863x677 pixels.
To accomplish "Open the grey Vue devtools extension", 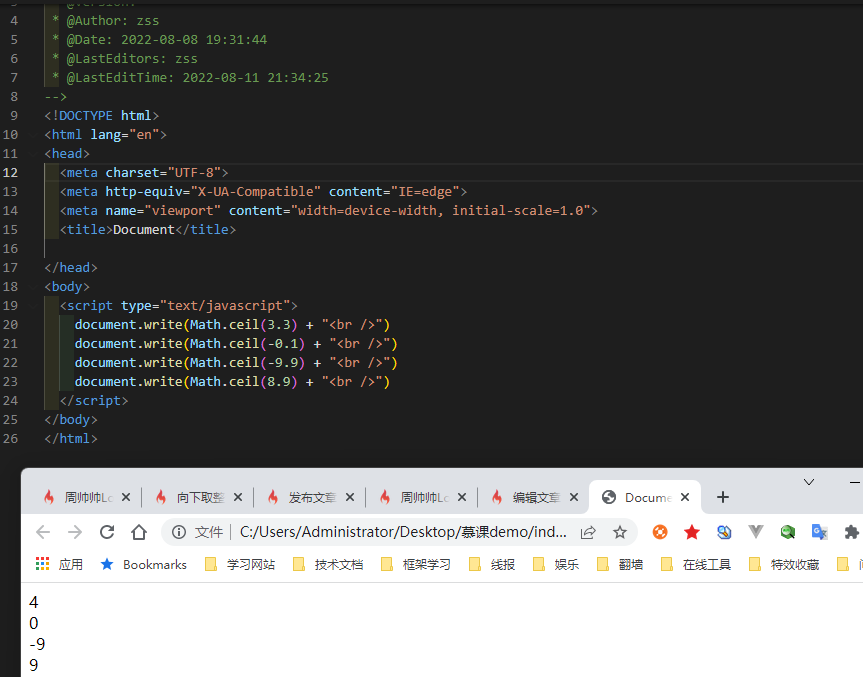I will click(756, 532).
